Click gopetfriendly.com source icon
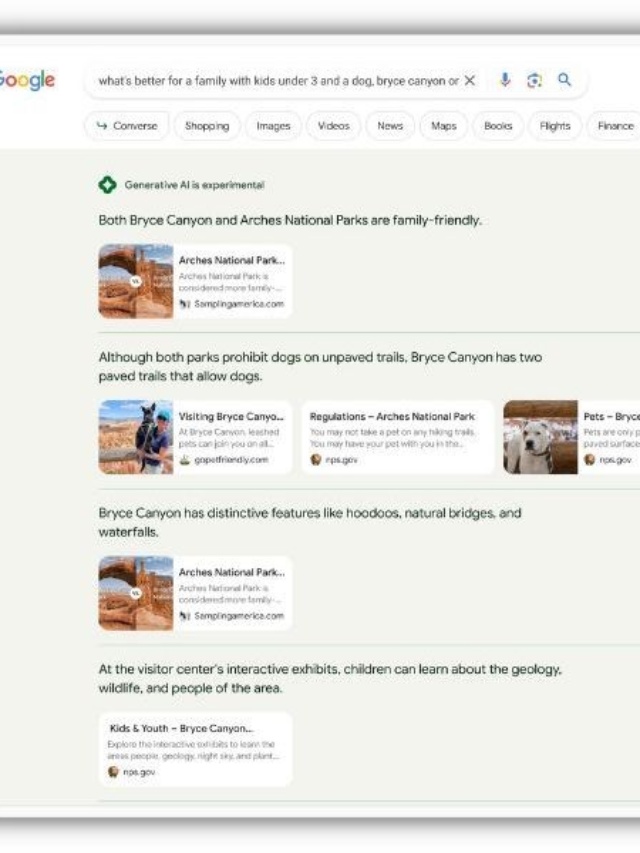This screenshot has height=853, width=640. [x=185, y=460]
